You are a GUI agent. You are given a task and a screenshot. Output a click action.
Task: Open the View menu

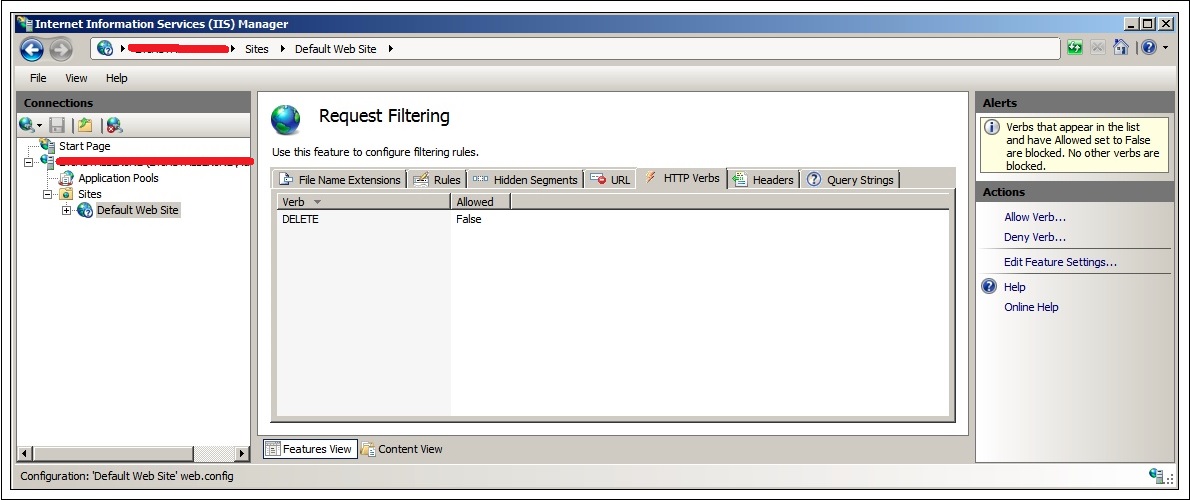pos(76,78)
